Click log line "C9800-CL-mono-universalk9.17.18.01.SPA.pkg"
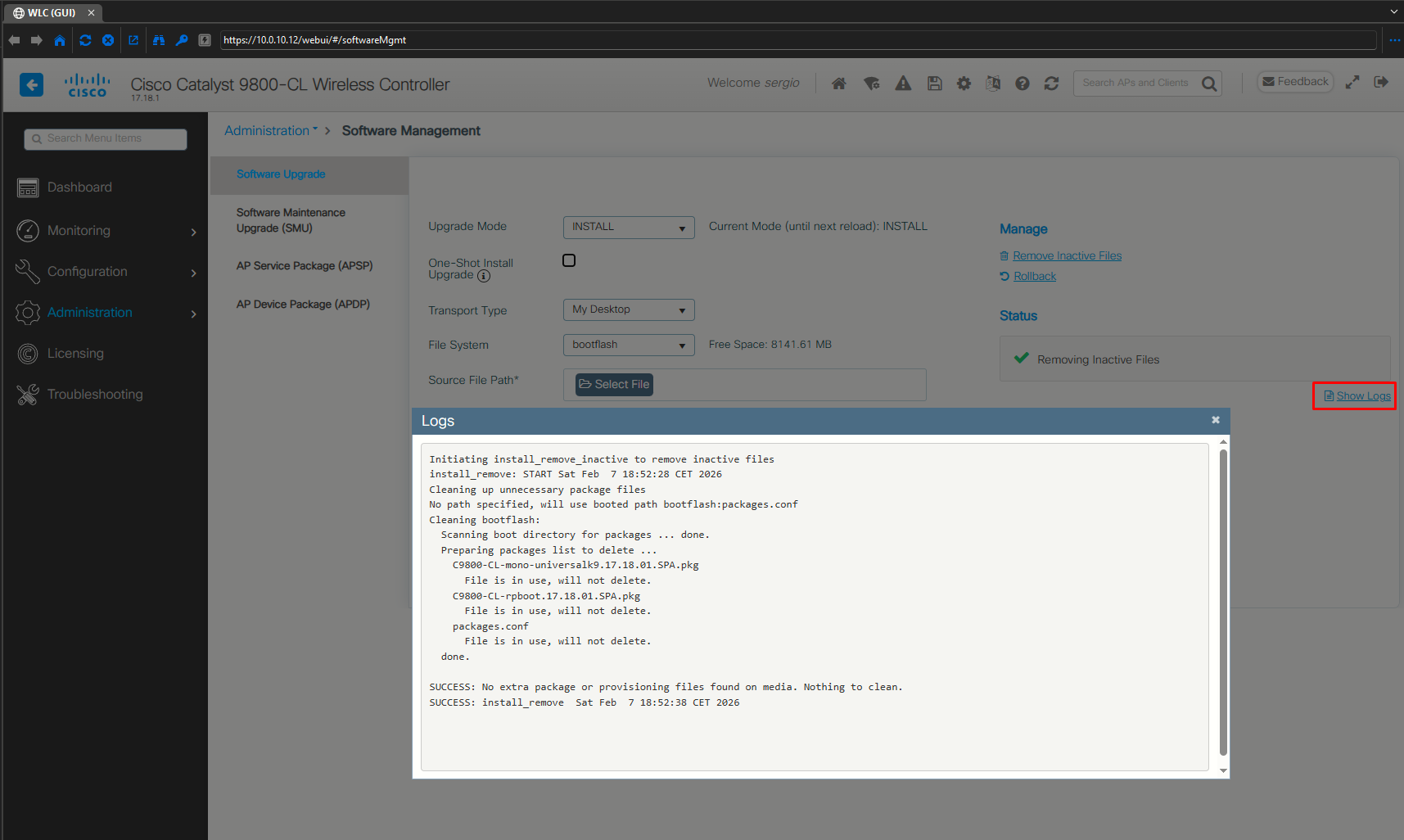Image resolution: width=1404 pixels, height=840 pixels. pyautogui.click(x=576, y=566)
